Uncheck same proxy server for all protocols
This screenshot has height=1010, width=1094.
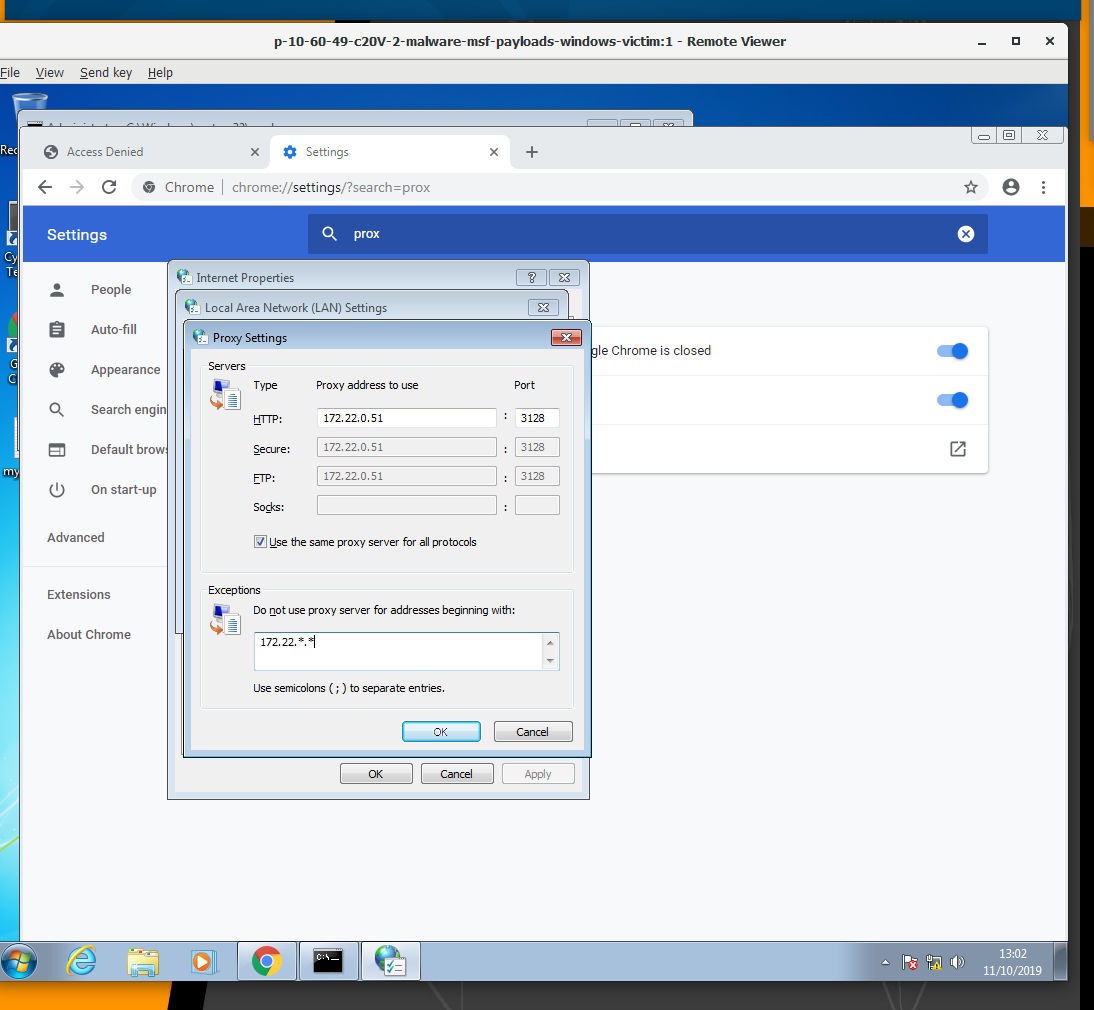pos(261,542)
